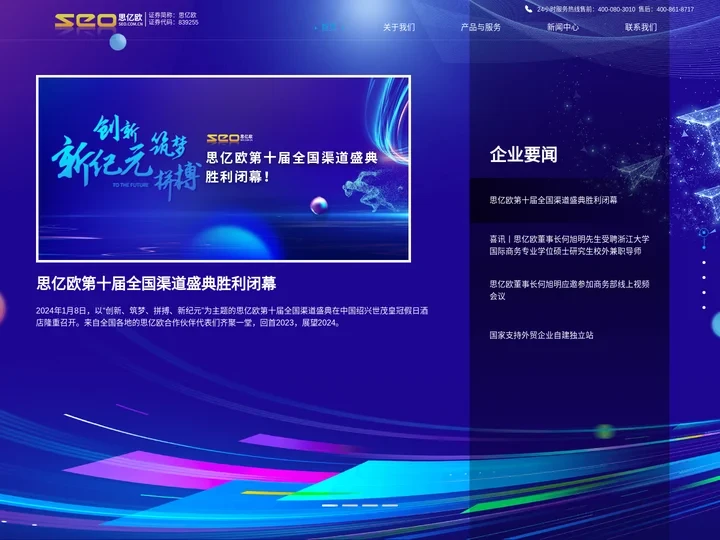
Task: Go to 产品与服务 in navigation
Action: [480, 28]
